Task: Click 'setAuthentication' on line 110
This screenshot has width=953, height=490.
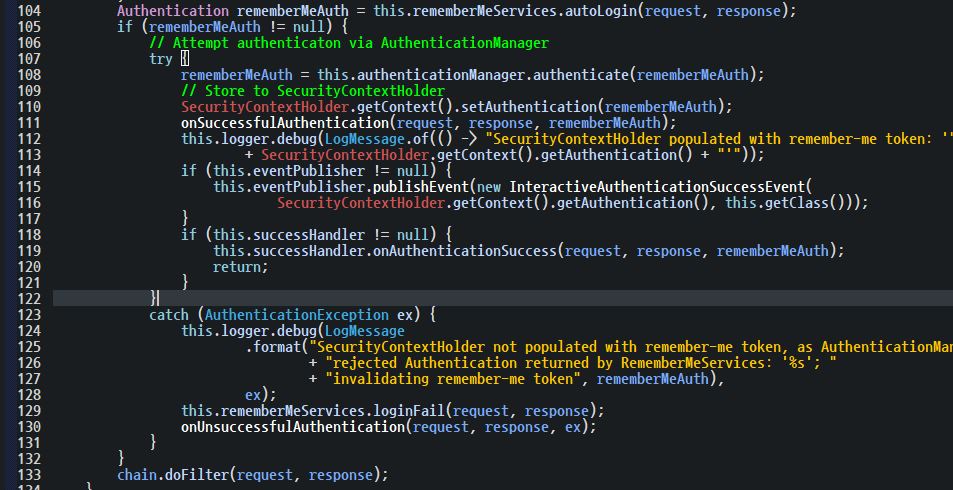Action: (529, 107)
